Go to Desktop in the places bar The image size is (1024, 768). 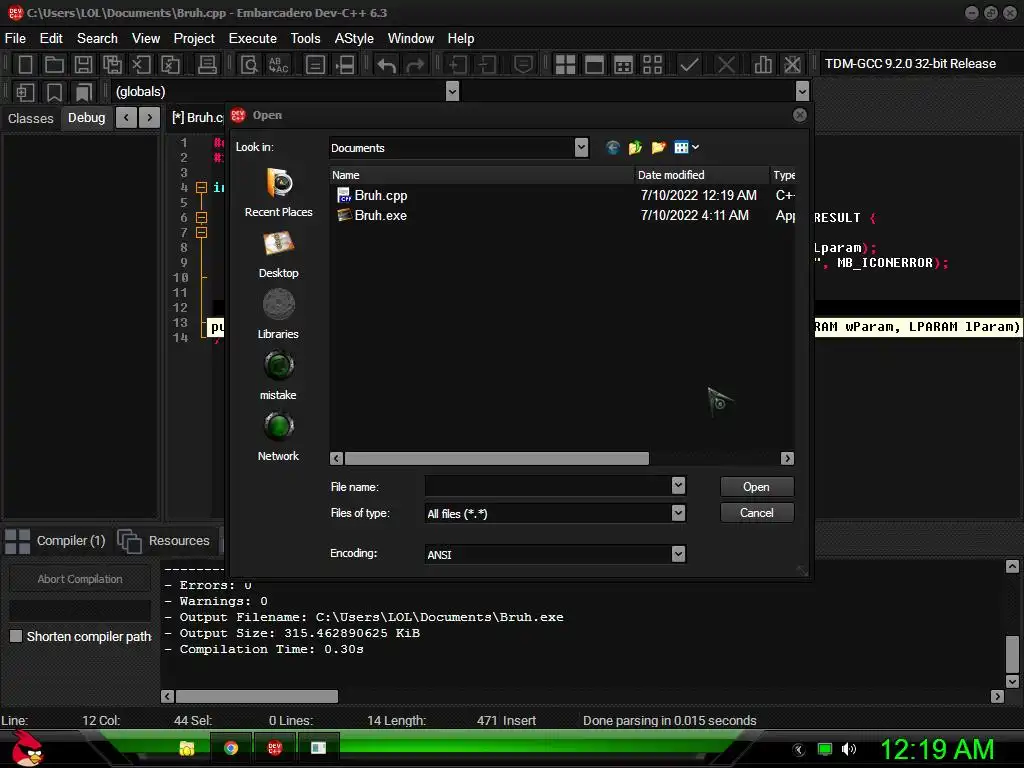click(x=278, y=254)
